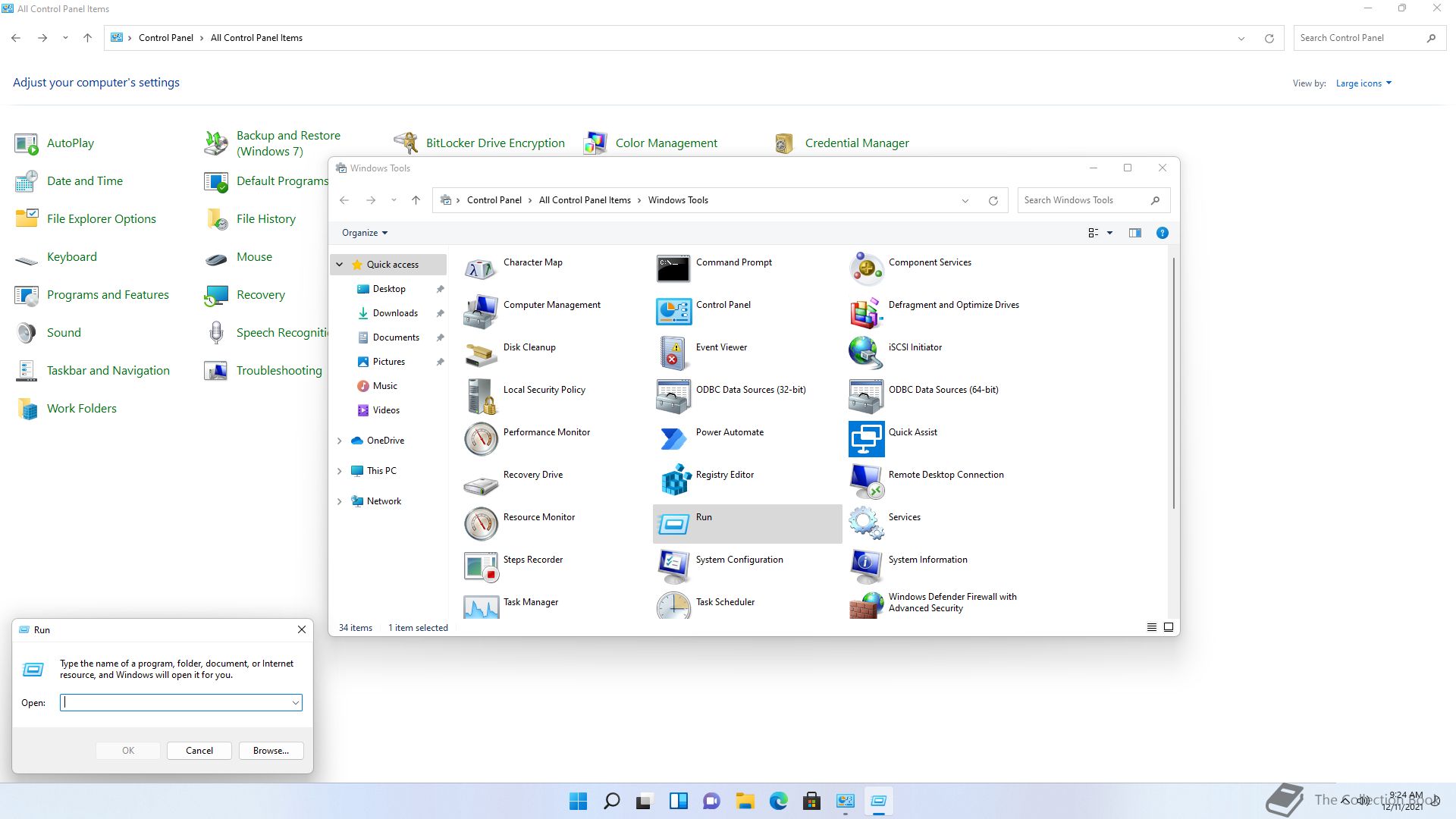The image size is (1456, 819).
Task: Expand the Network tree node
Action: click(339, 501)
